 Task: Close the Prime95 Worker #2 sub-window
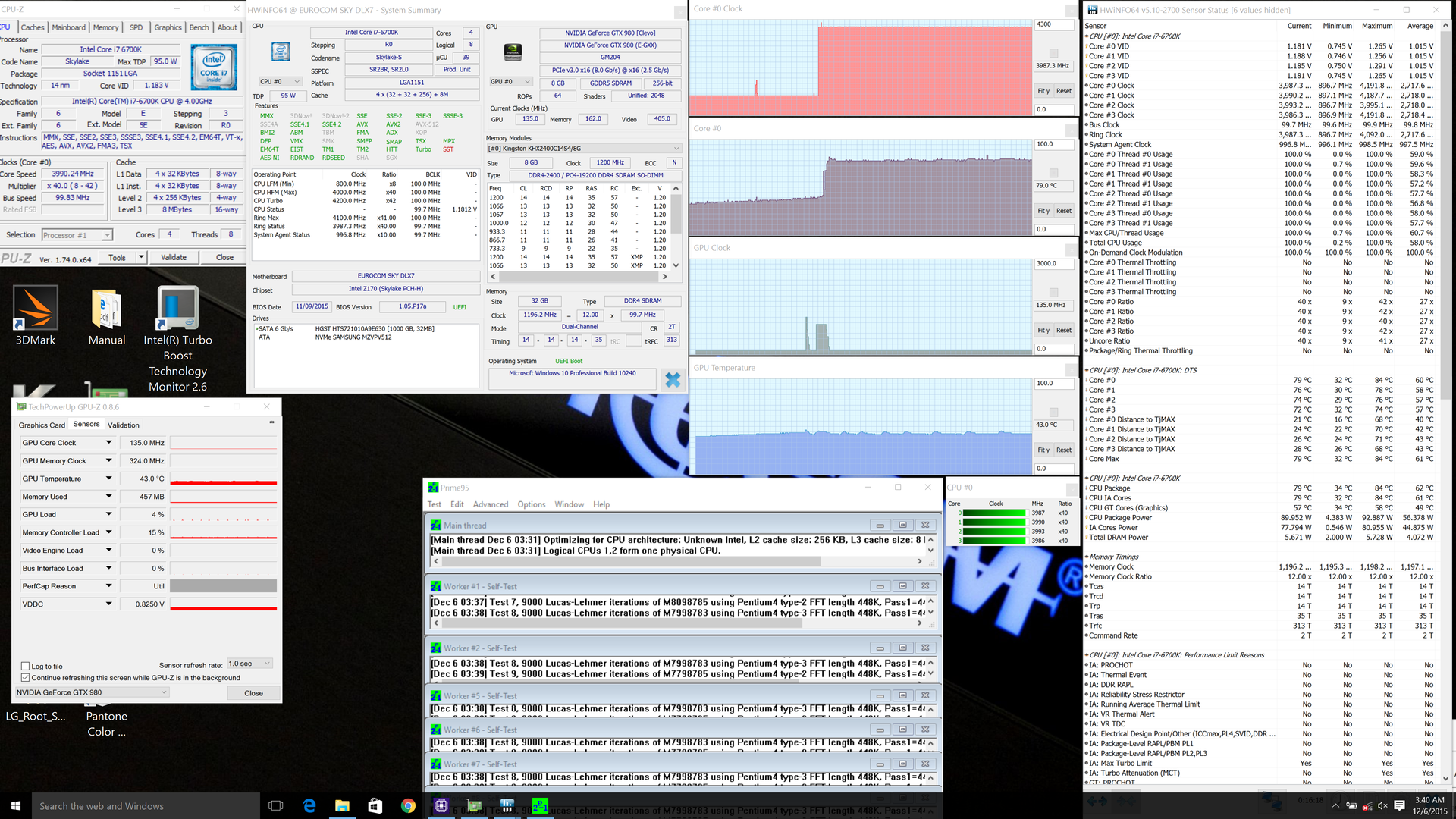coord(925,648)
